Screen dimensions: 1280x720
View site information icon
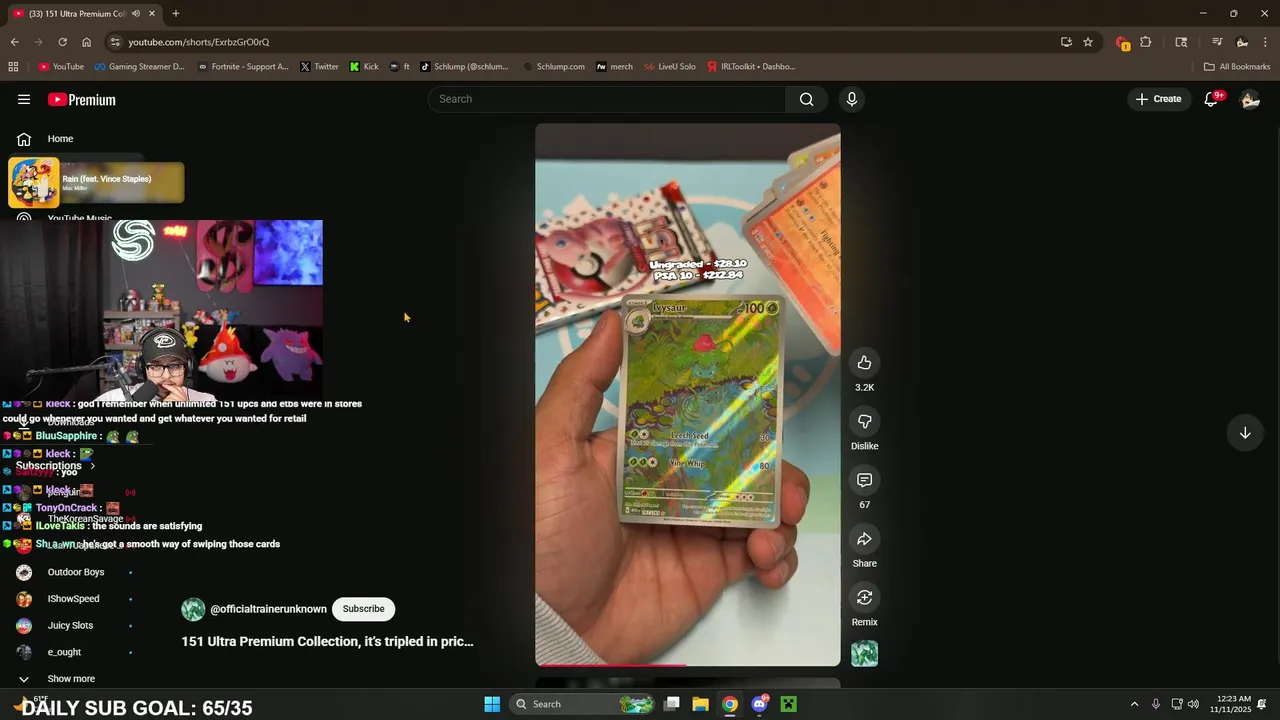pyautogui.click(x=116, y=42)
